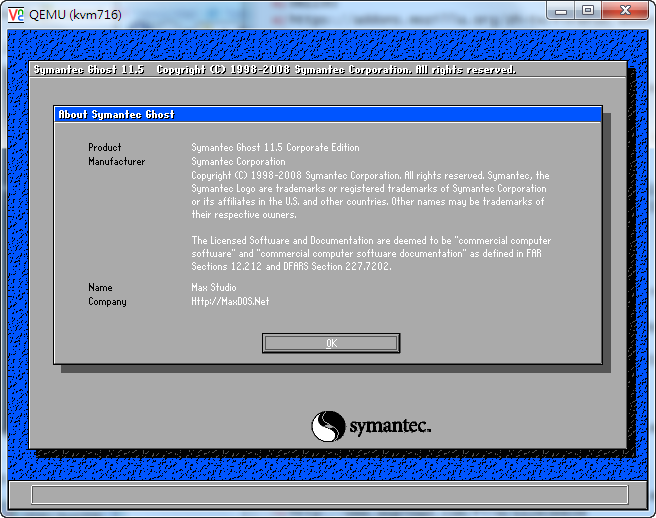Screen dimensions: 656x518
Task: Click the 'About Symantec Ghost' dialog title bar
Action: 328,115
